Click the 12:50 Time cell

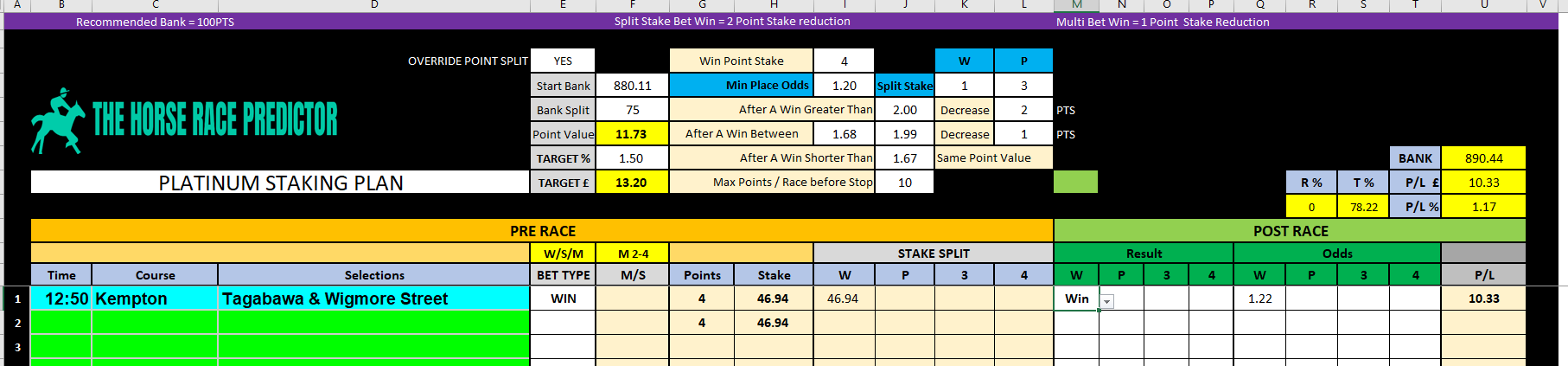click(x=61, y=299)
